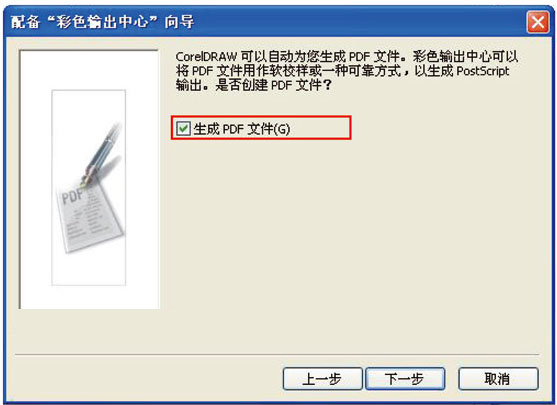Click the question 是否创建 PDF 文件？
The width and height of the screenshot is (557, 405).
point(273,85)
